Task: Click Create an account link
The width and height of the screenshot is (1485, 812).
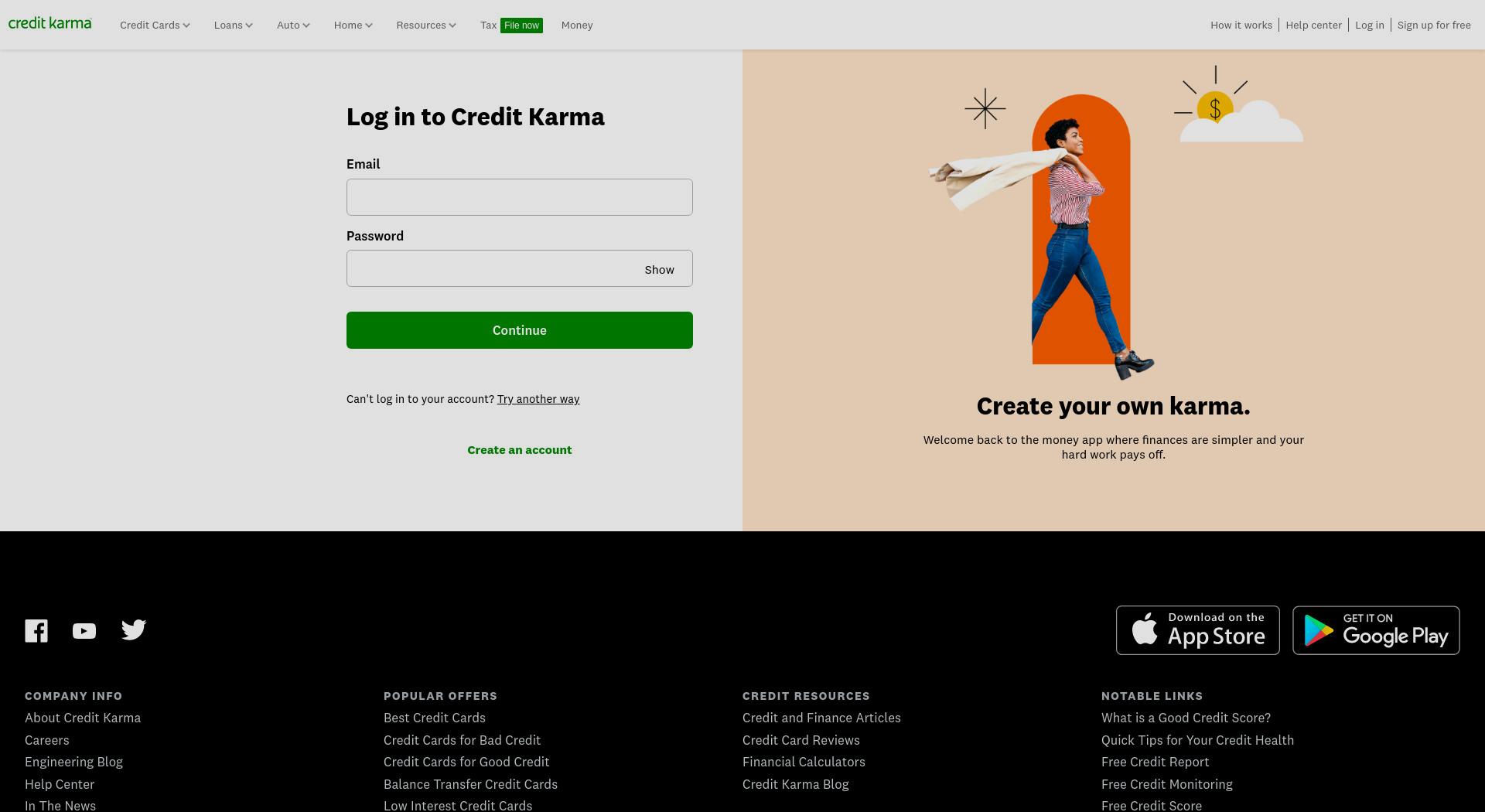Action: [x=520, y=450]
